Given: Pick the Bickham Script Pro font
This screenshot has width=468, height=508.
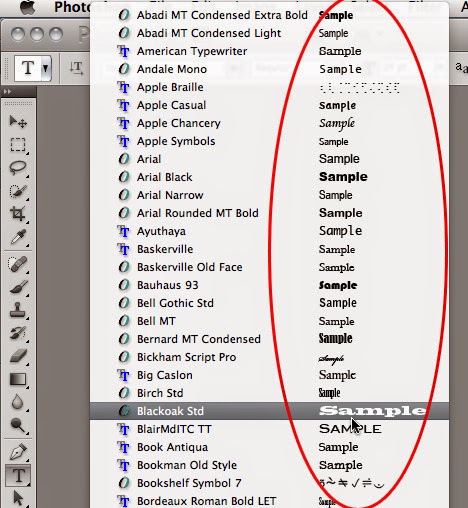Looking at the screenshot, I should coord(269,357).
